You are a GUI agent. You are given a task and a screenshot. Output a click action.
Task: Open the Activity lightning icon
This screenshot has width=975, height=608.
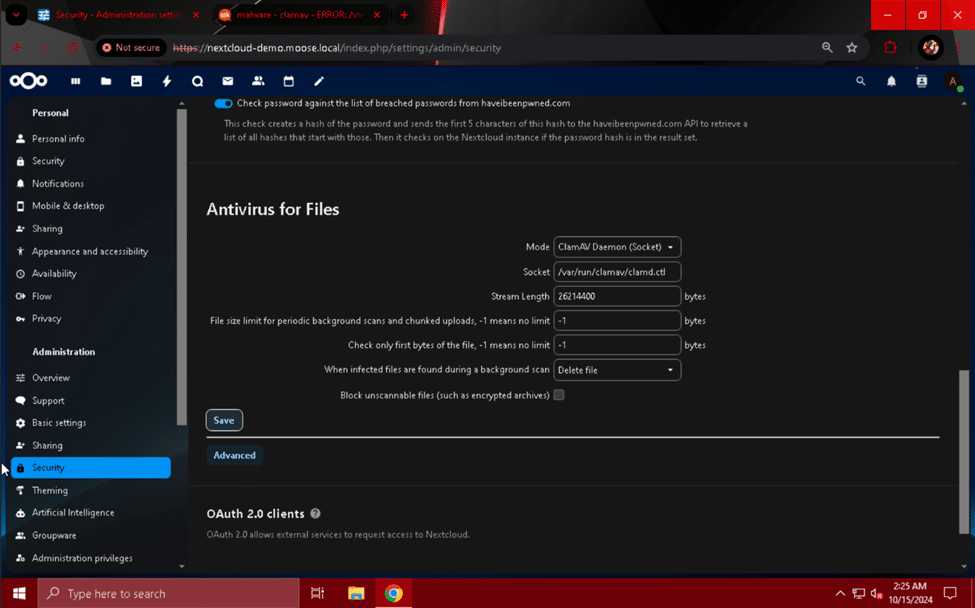point(167,81)
